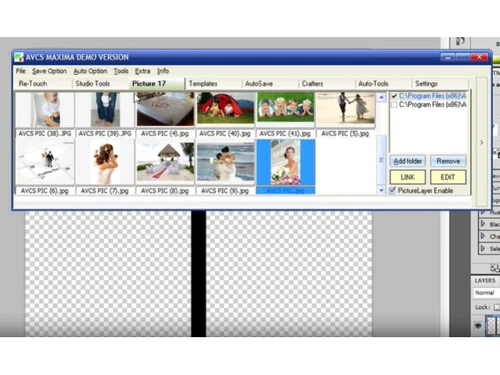The width and height of the screenshot is (500, 375).
Task: Expand the side panel with the right chevron
Action: (482, 143)
